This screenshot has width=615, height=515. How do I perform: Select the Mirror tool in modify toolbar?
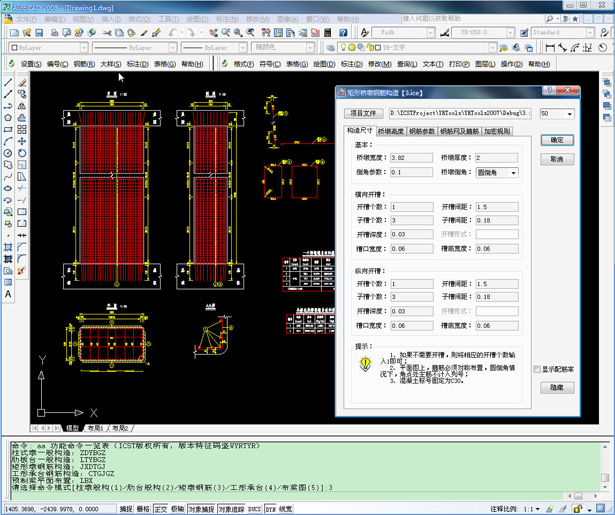click(x=22, y=106)
